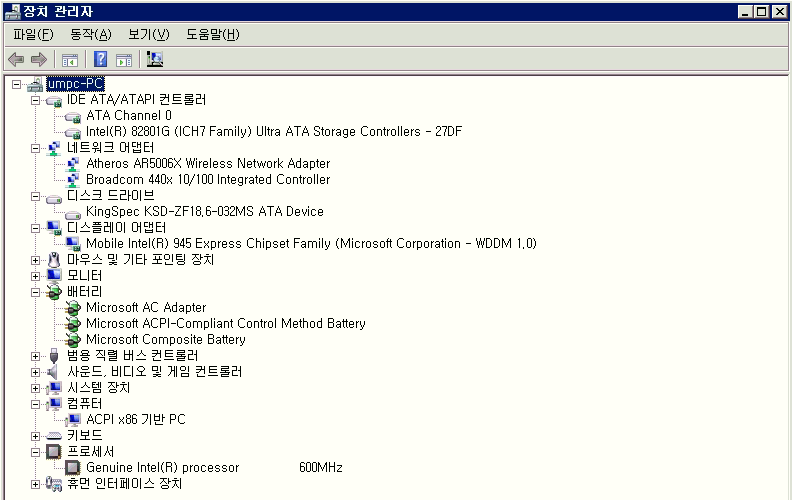Viewport: 792px width, 500px height.
Task: Select the Mobile Intel(R) 945 Express Chipset text
Action: pyautogui.click(x=311, y=243)
